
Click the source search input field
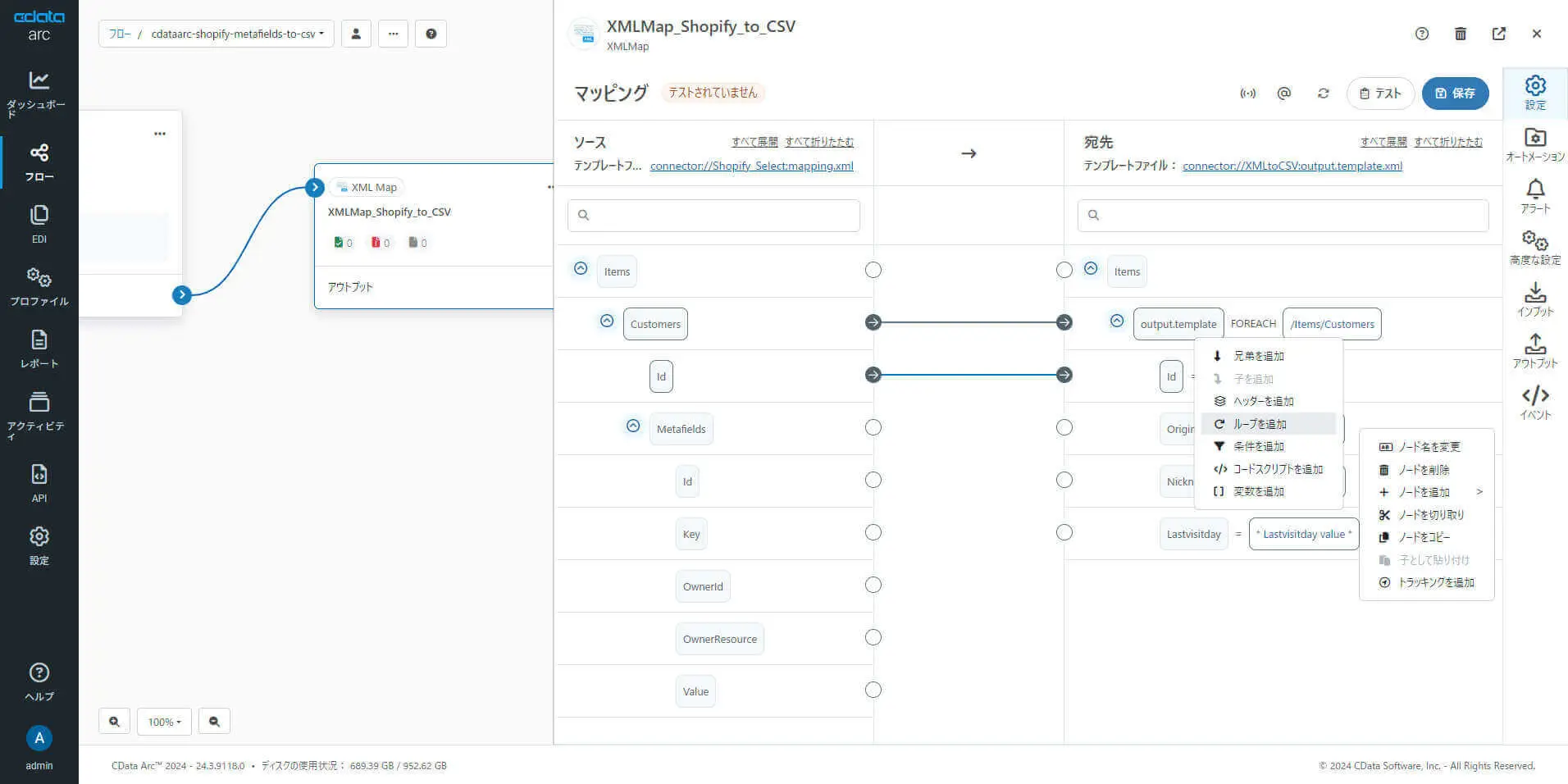coord(713,215)
